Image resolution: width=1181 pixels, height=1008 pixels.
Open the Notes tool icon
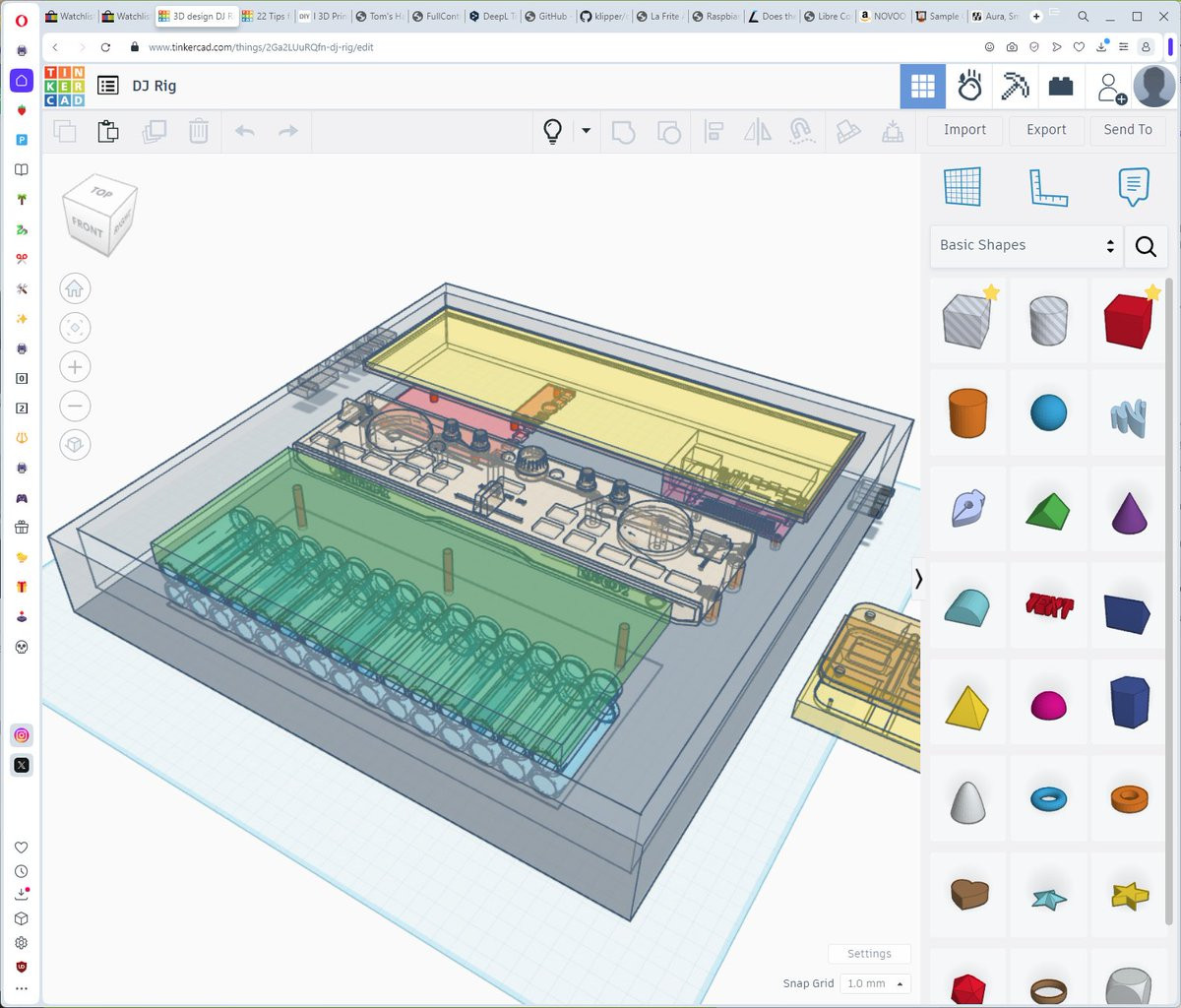click(x=1134, y=186)
